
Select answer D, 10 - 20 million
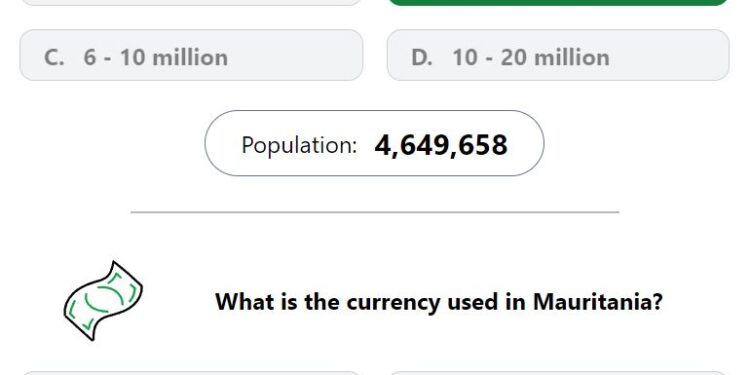558,55
